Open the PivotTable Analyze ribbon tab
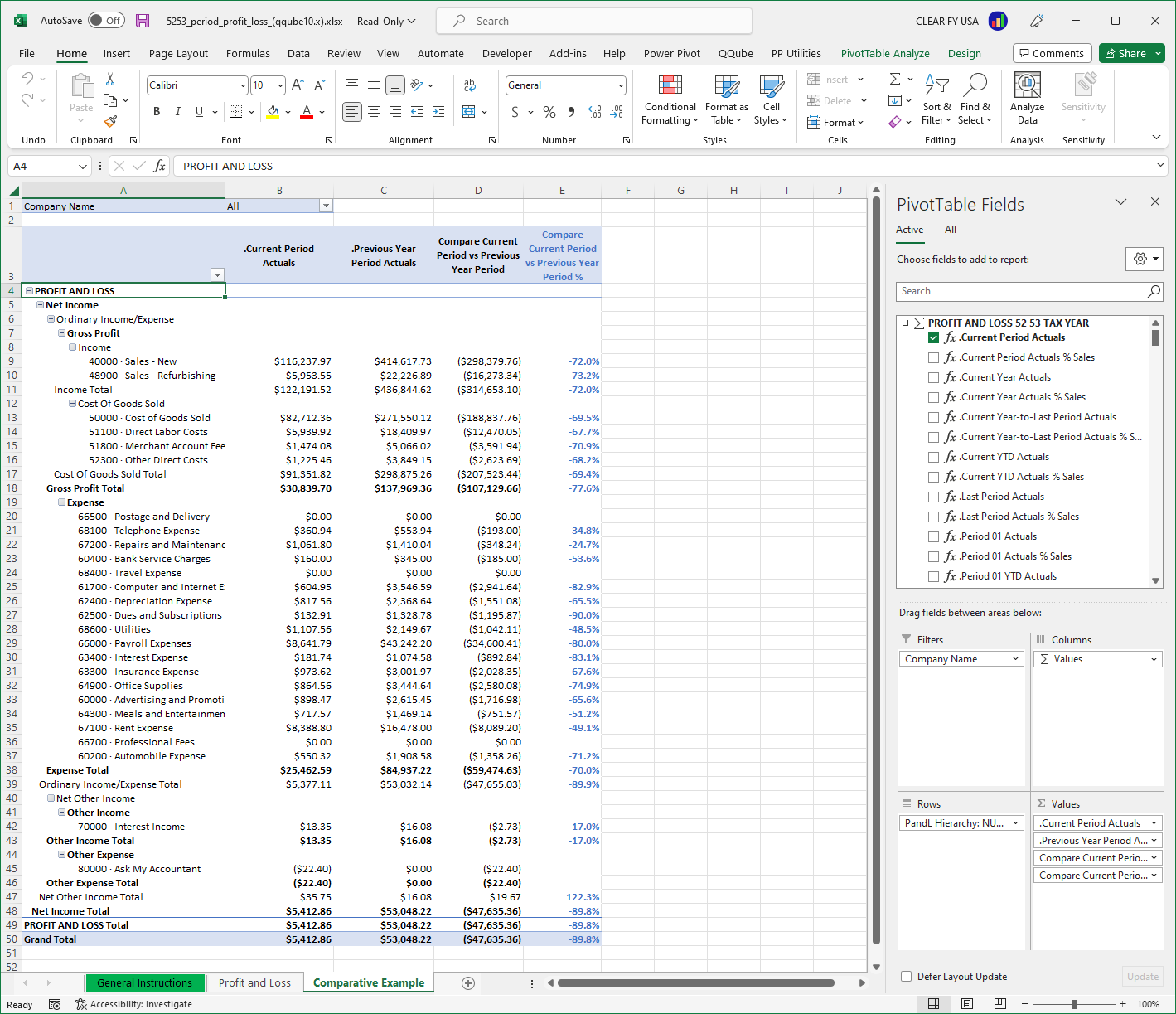The height and width of the screenshot is (1014, 1176). pyautogui.click(x=885, y=53)
